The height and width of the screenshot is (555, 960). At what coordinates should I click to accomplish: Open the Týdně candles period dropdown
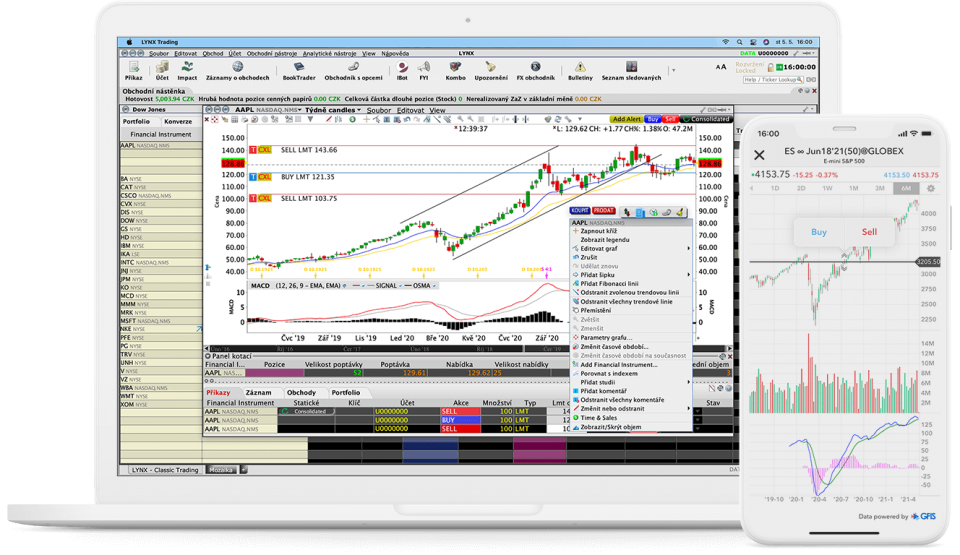[x=332, y=110]
